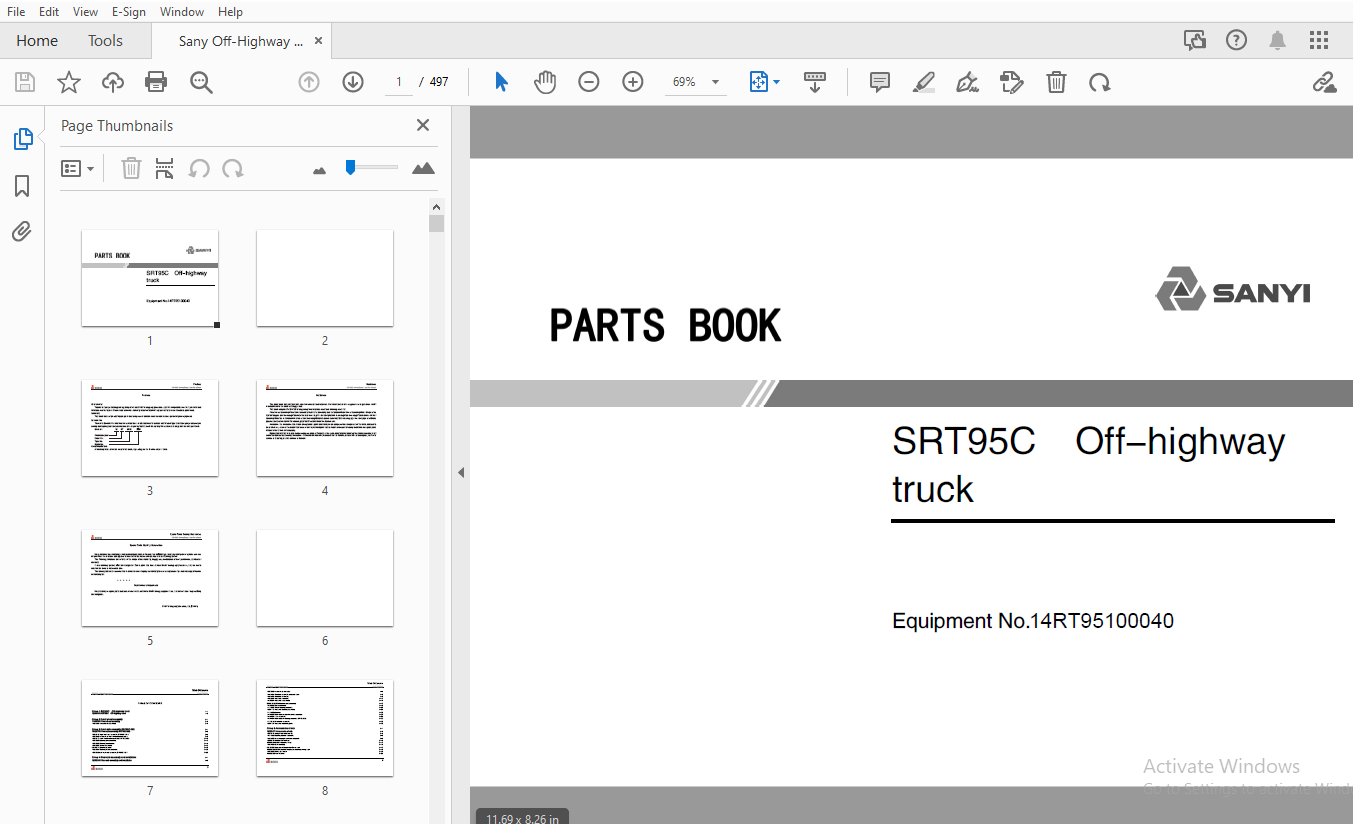Close the Page Thumbnails panel
Viewport: 1353px width, 824px height.
click(423, 125)
